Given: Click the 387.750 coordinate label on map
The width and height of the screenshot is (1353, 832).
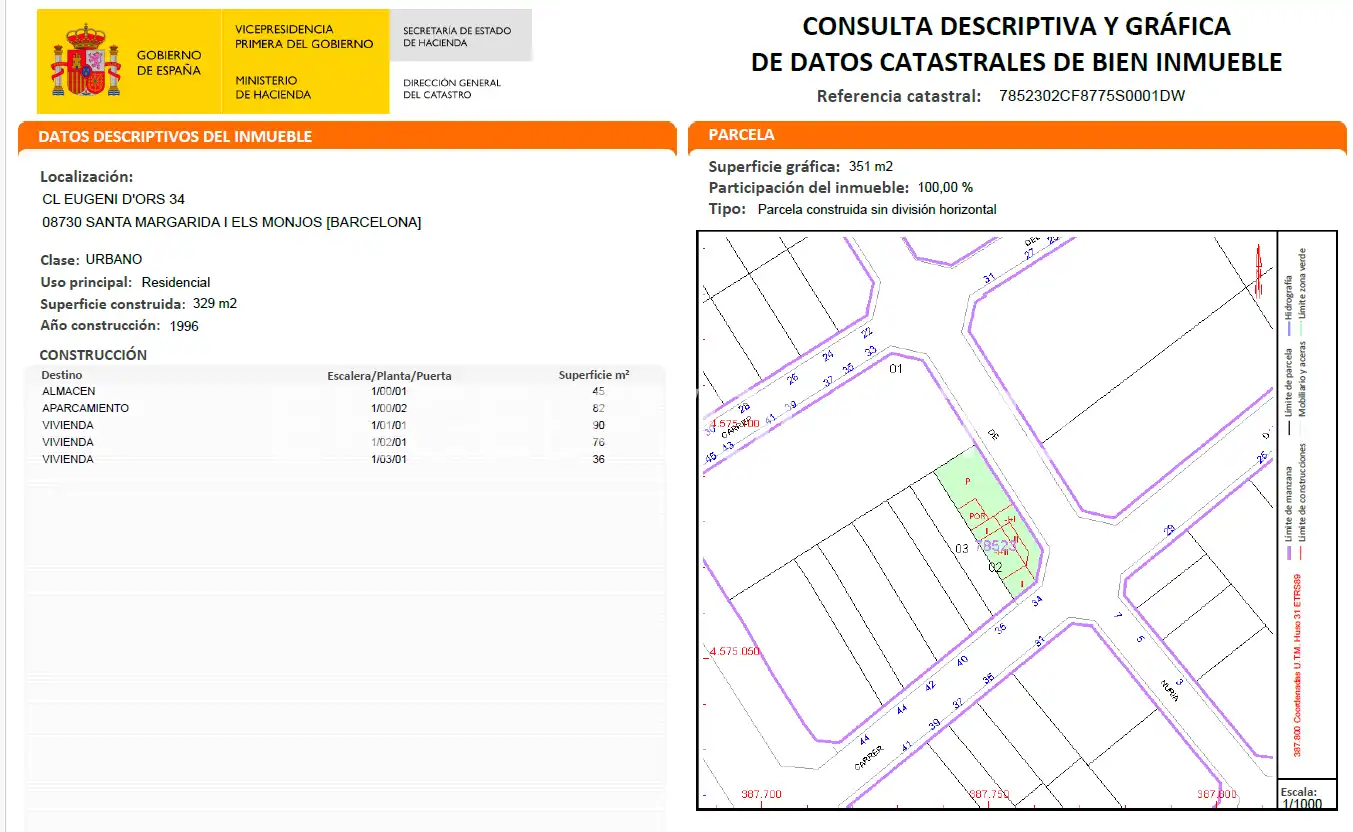Looking at the screenshot, I should point(990,793).
